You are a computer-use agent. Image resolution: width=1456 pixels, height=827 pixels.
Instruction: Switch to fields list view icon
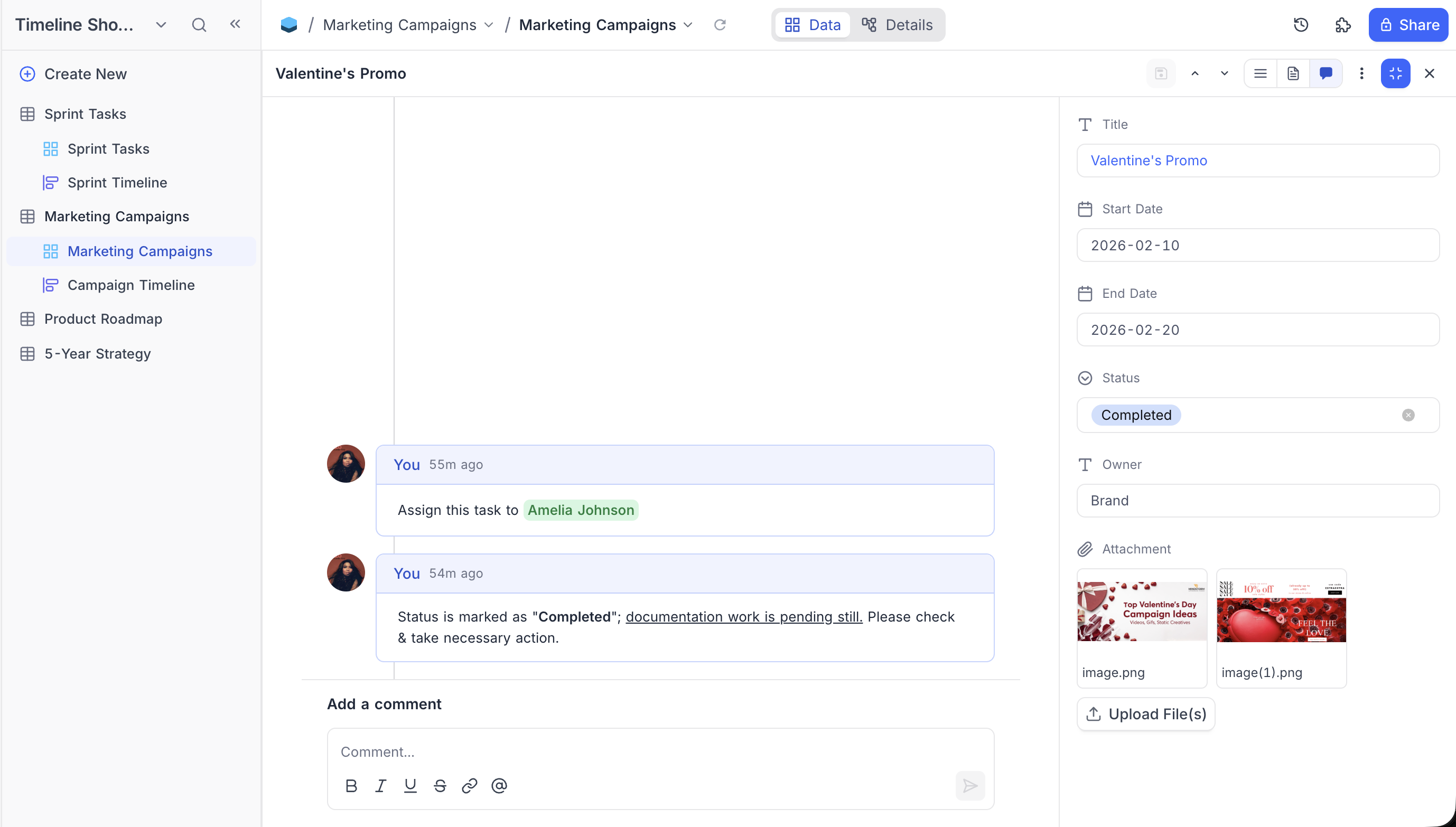[x=1261, y=73]
